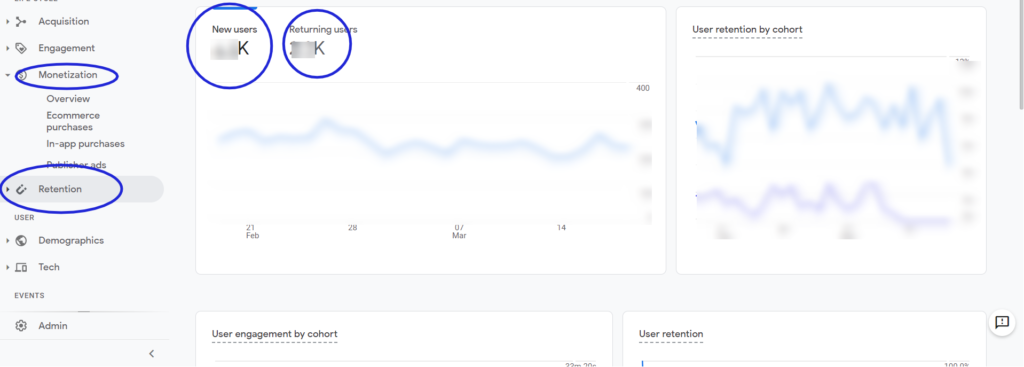
Task: Open Publisher ads report
Action: [76, 165]
